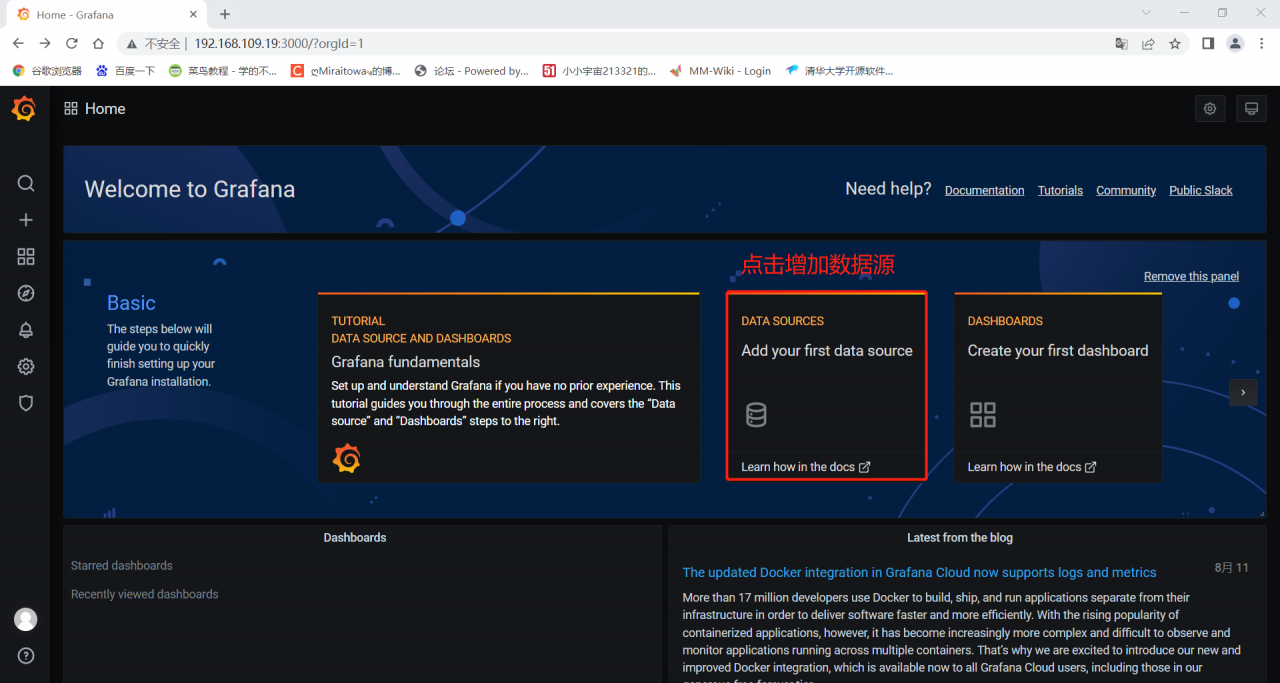Open the Tutorials link
The width and height of the screenshot is (1280, 683).
coord(1060,190)
